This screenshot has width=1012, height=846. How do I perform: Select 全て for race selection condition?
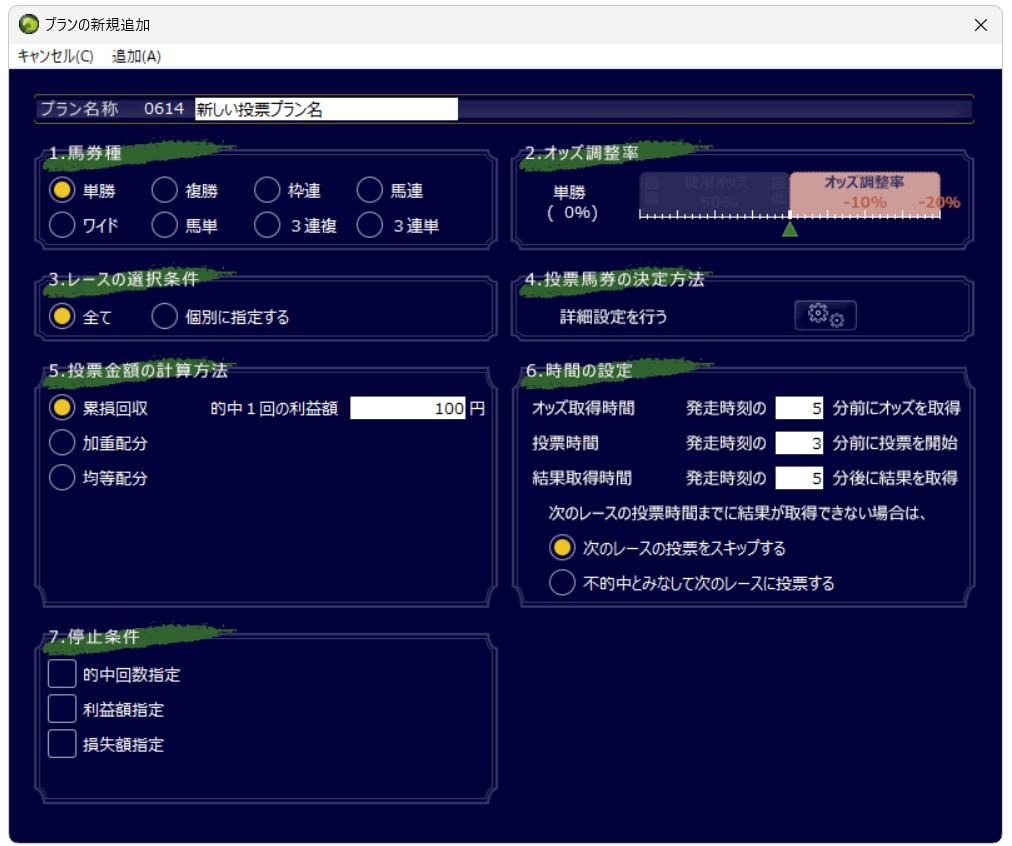pos(62,317)
